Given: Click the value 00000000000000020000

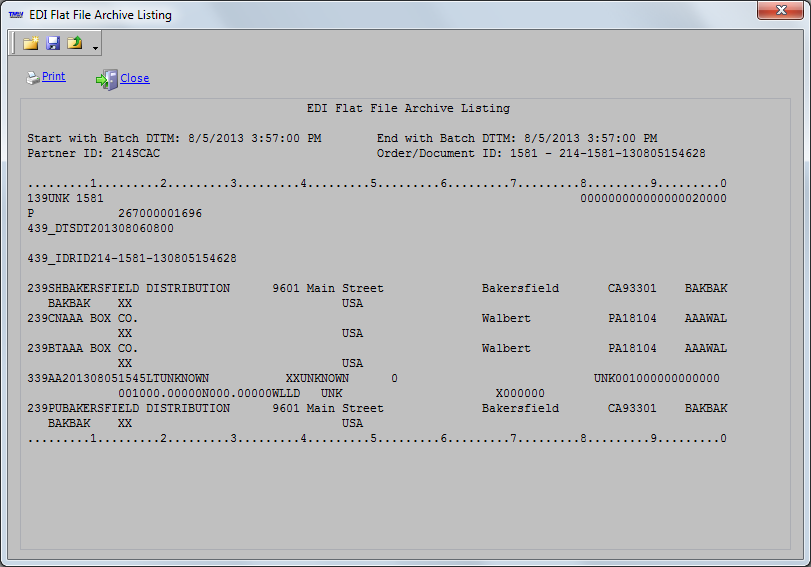Looking at the screenshot, I should pos(653,198).
